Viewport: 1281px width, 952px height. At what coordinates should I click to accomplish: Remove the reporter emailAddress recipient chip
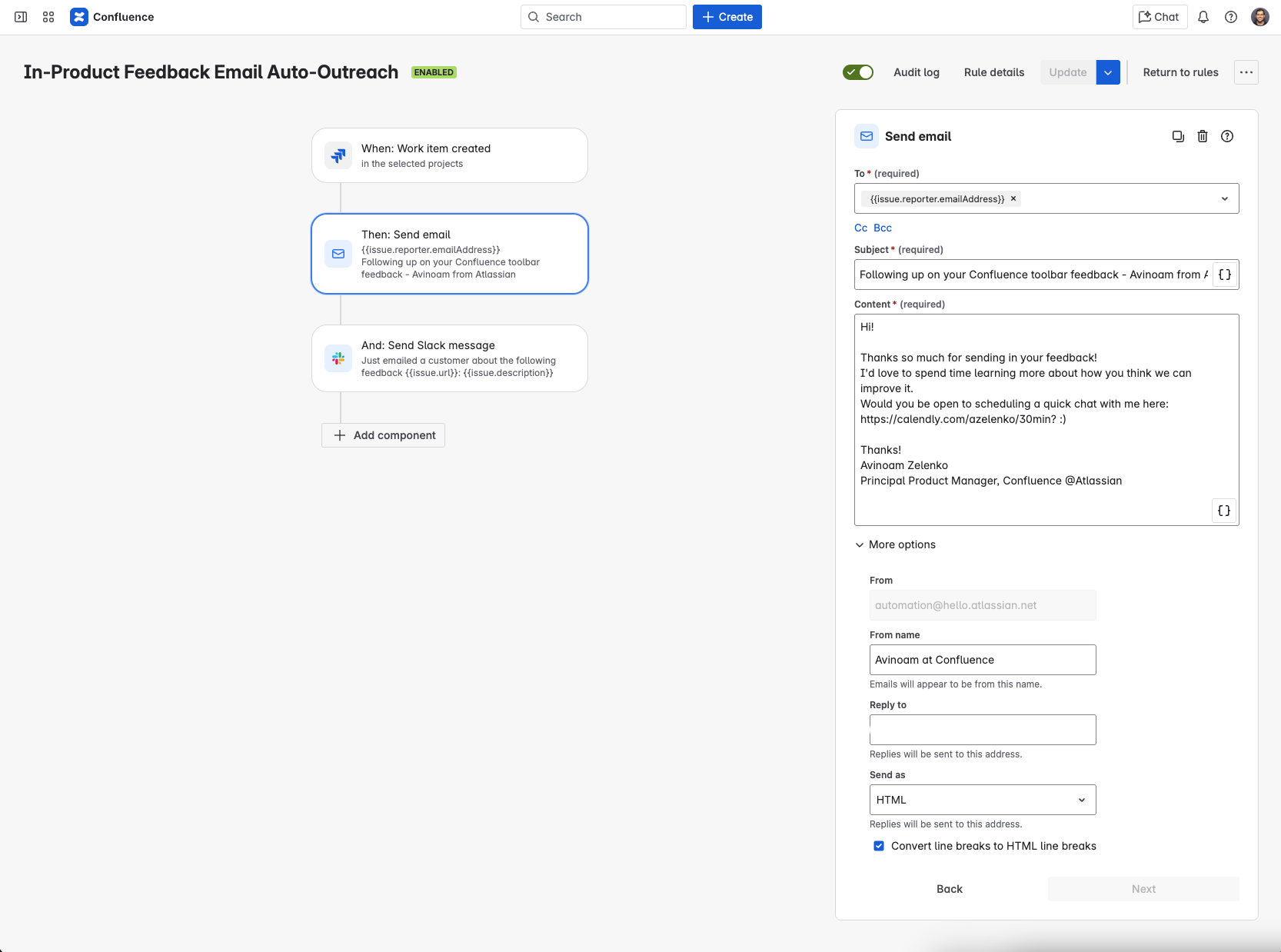(1013, 198)
